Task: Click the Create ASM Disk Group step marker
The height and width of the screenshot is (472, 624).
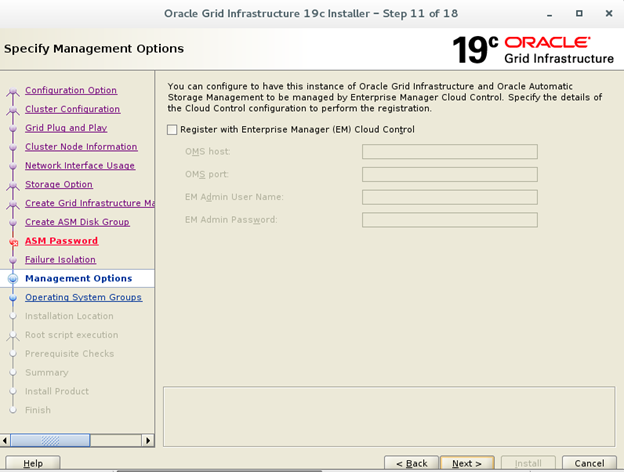Action: point(13,222)
